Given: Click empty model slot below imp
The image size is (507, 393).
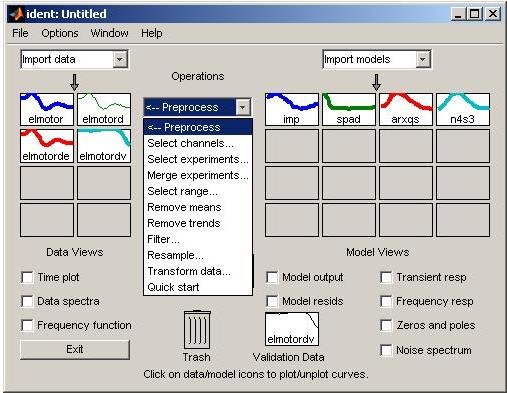Looking at the screenshot, I should 292,146.
